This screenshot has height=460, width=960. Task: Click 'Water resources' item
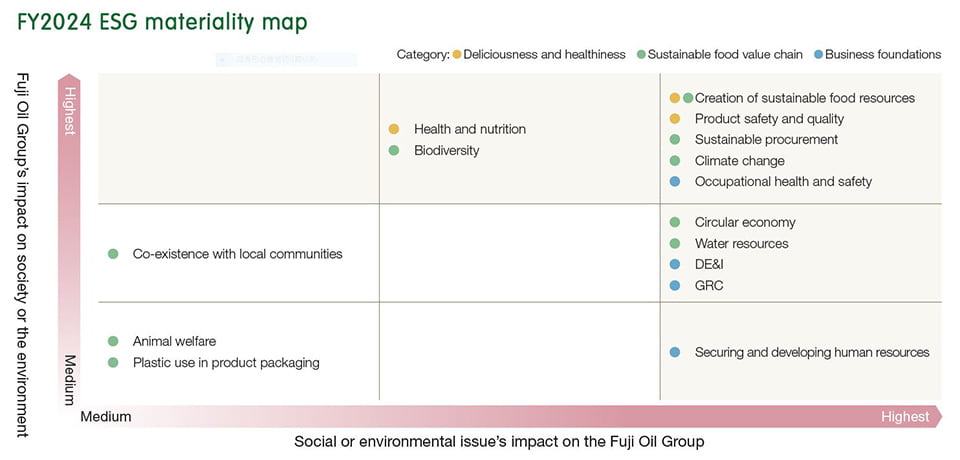[741, 244]
